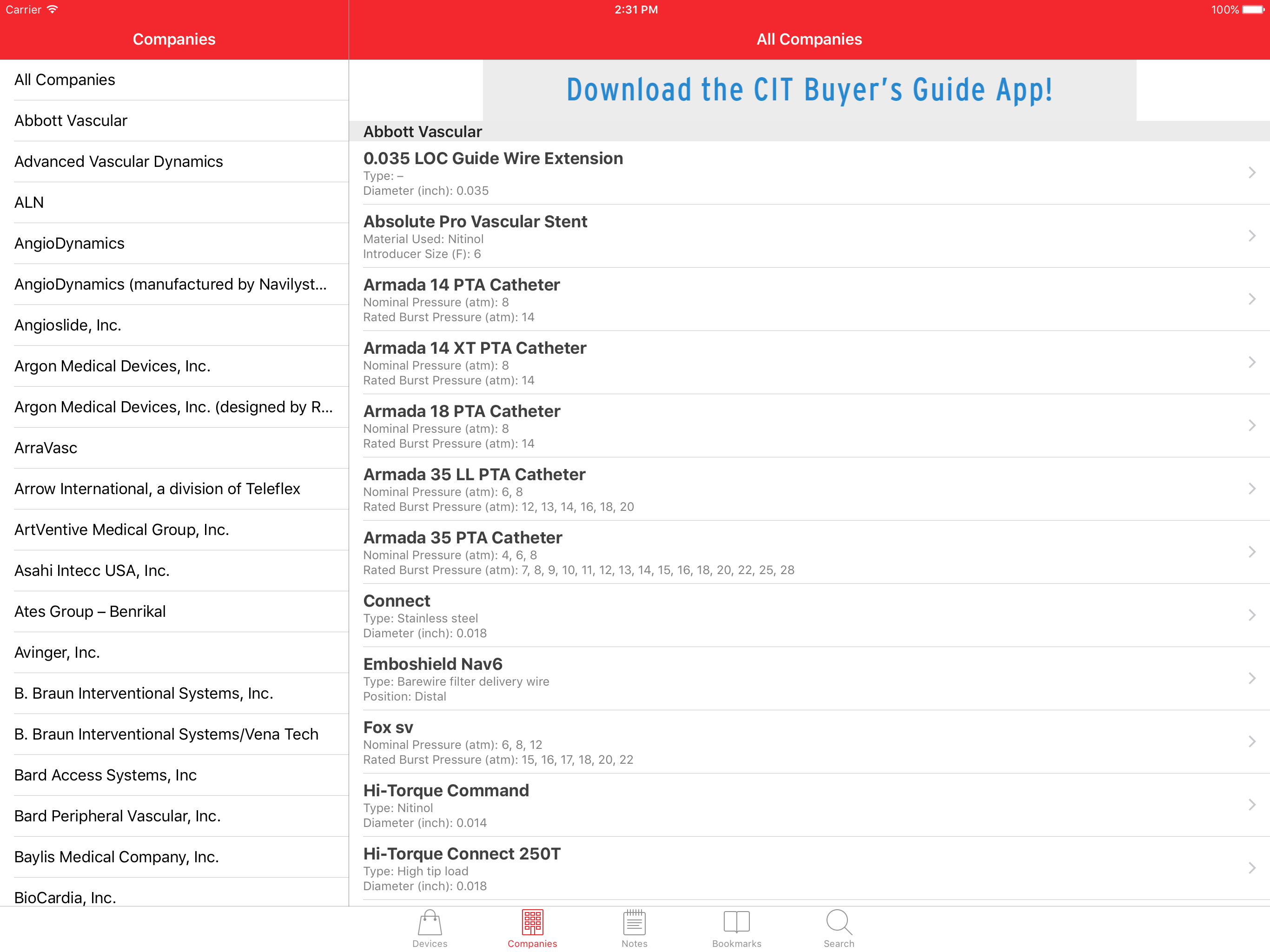
Task: Open Armada 35 PTA Catheter title
Action: [x=463, y=537]
